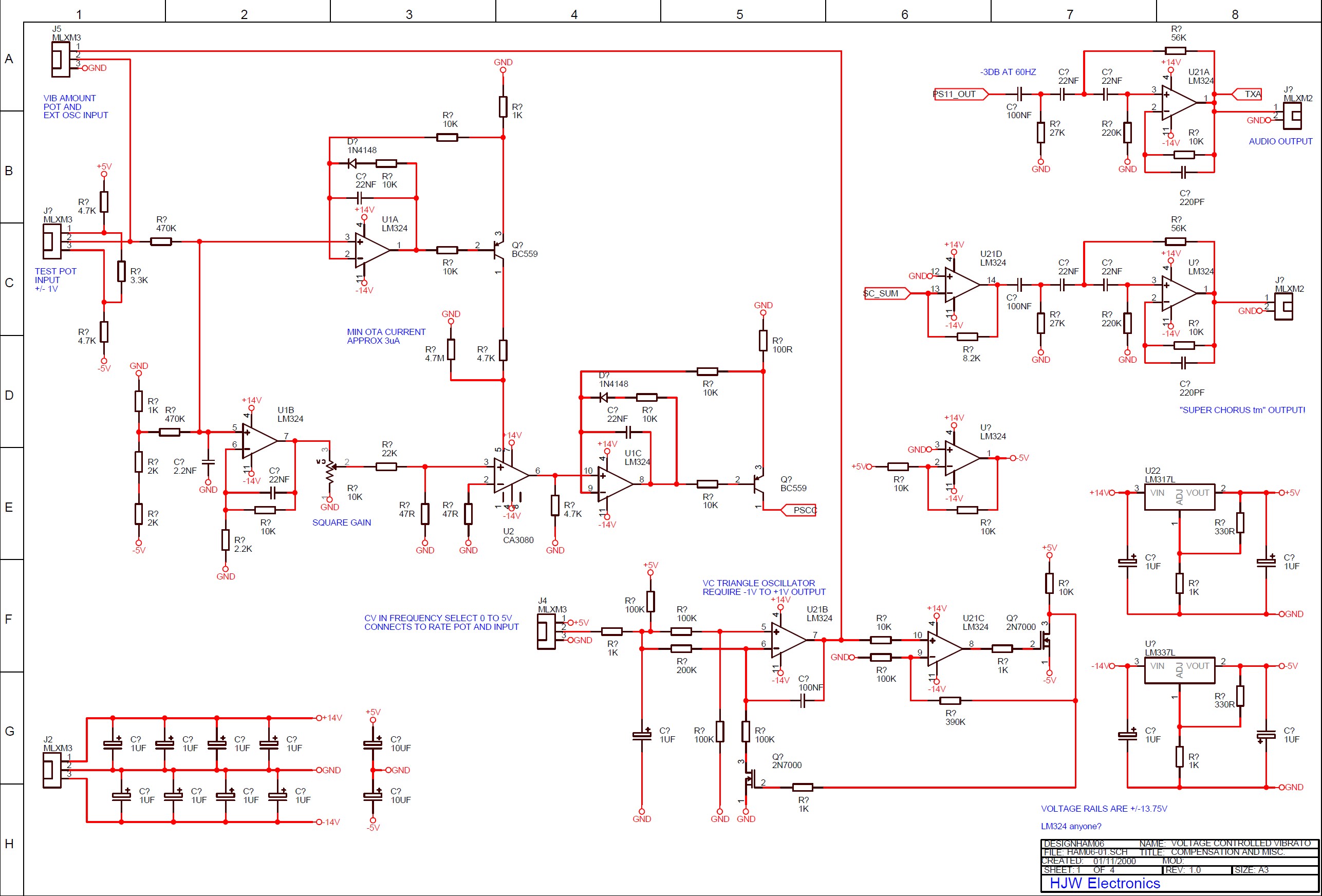Click the HJW Electronics title block text
The image size is (1322, 896).
[x=1104, y=883]
